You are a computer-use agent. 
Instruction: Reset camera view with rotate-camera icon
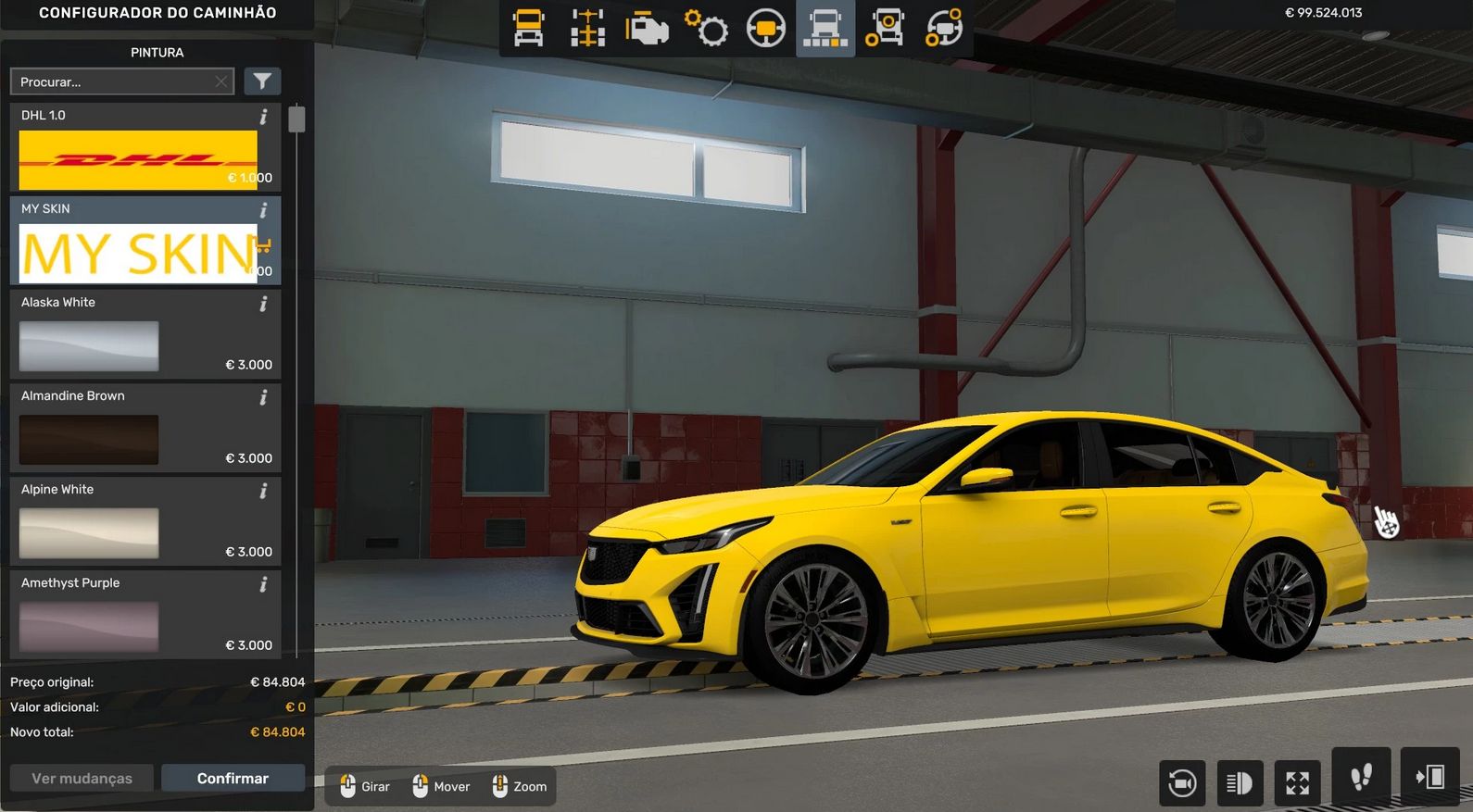(x=1182, y=782)
